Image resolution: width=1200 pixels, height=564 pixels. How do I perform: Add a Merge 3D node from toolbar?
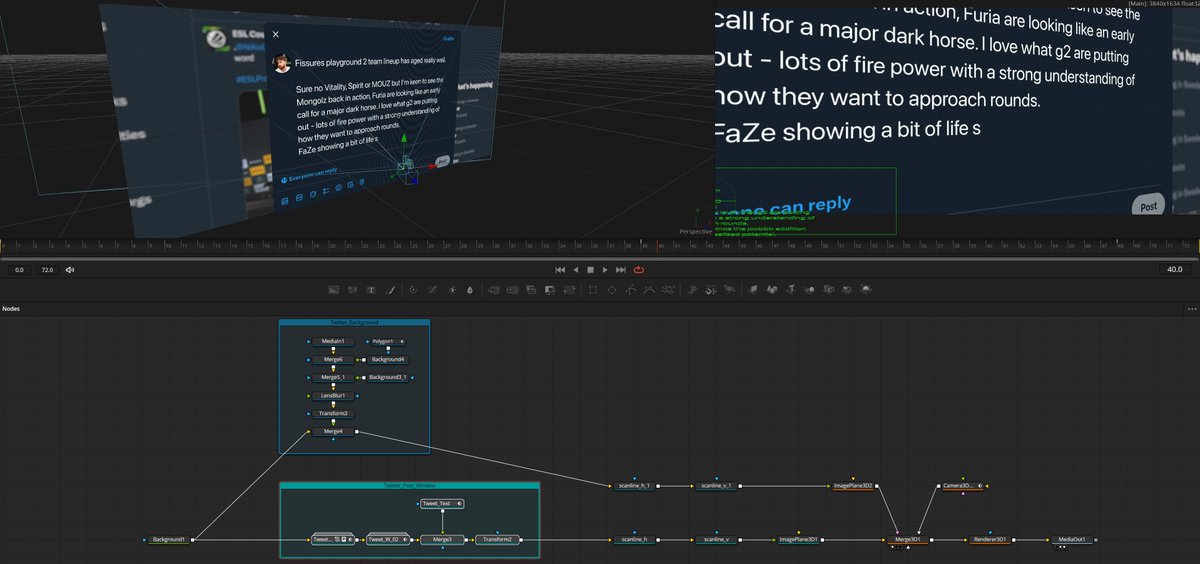(x=809, y=289)
